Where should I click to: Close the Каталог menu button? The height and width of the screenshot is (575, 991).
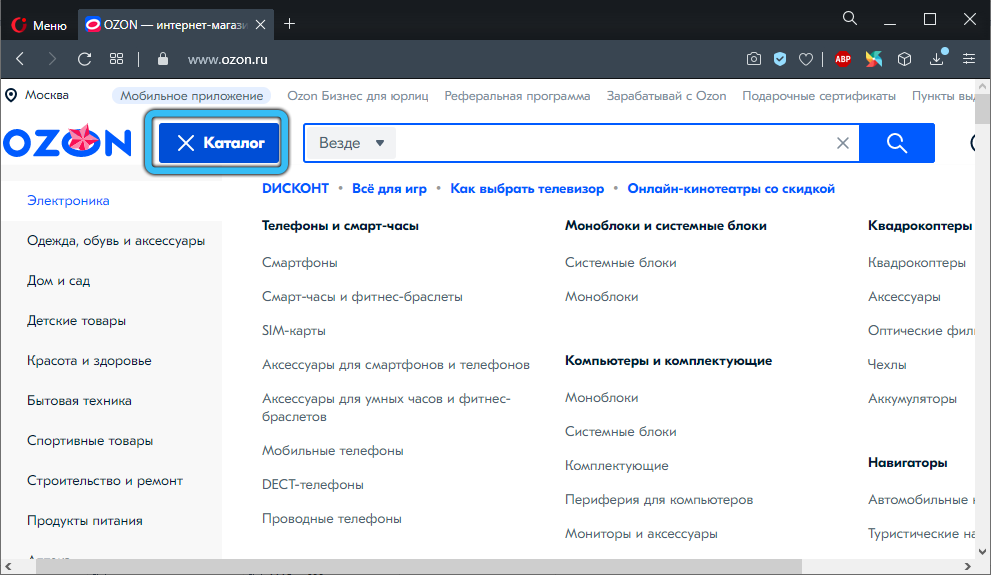pos(219,143)
